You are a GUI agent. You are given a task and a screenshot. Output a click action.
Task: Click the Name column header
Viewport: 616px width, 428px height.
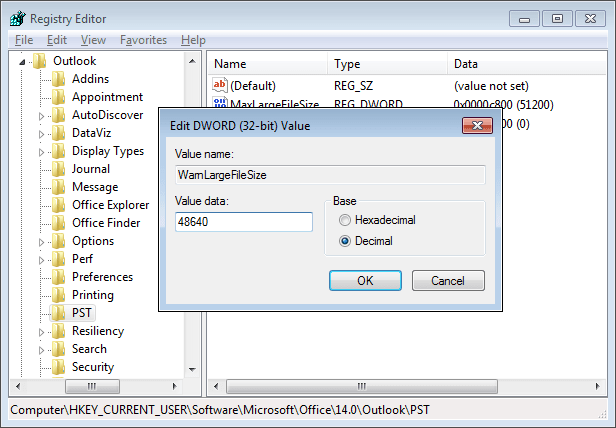268,64
